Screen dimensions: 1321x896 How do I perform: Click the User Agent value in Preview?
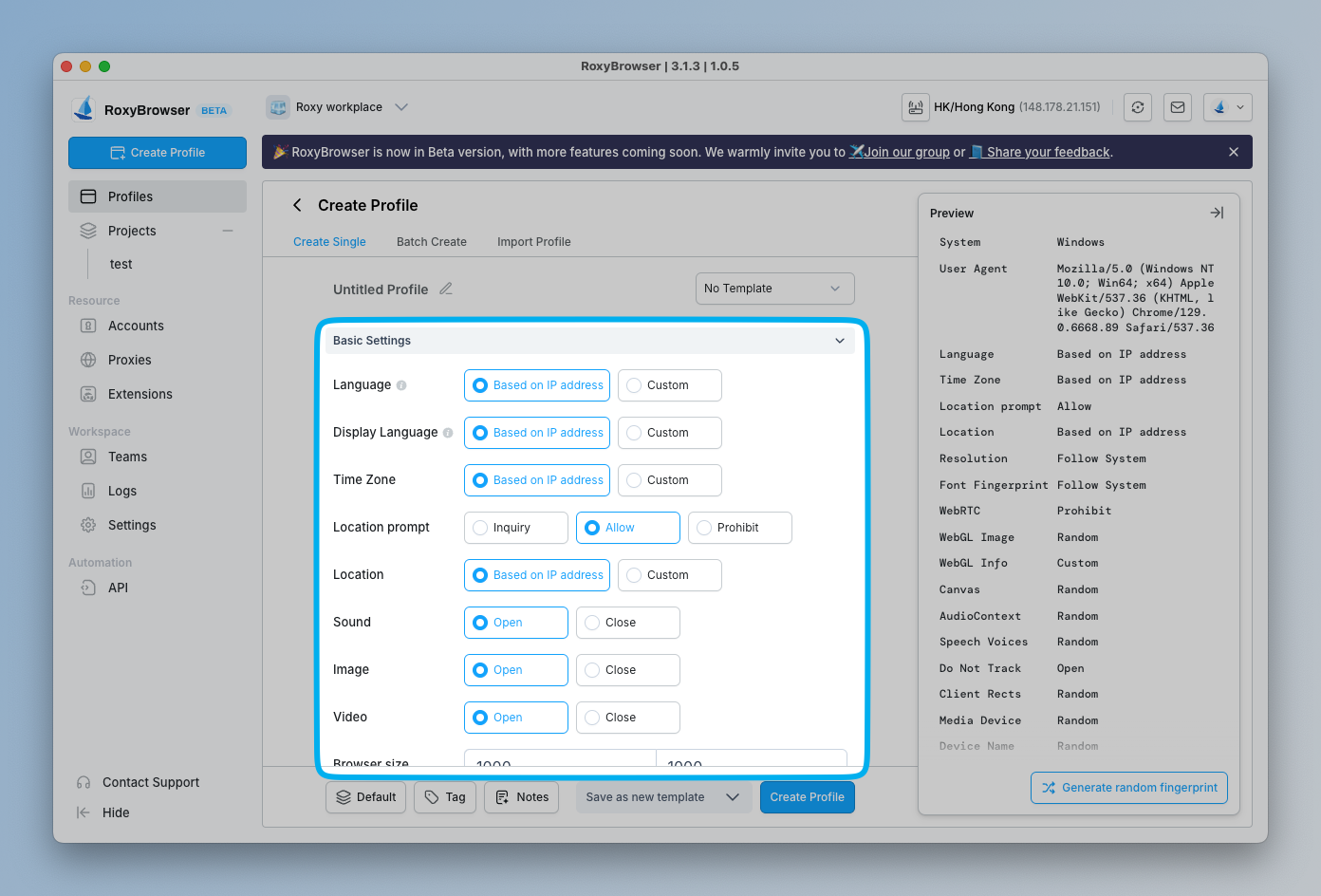coord(1135,298)
